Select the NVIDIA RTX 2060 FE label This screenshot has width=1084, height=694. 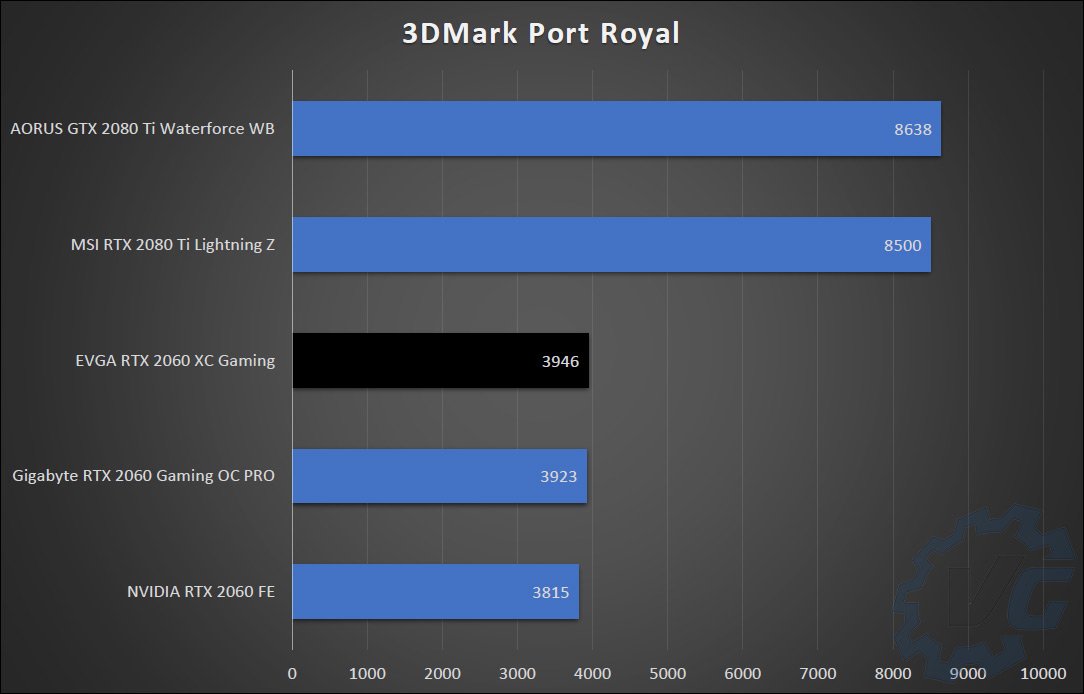(200, 592)
